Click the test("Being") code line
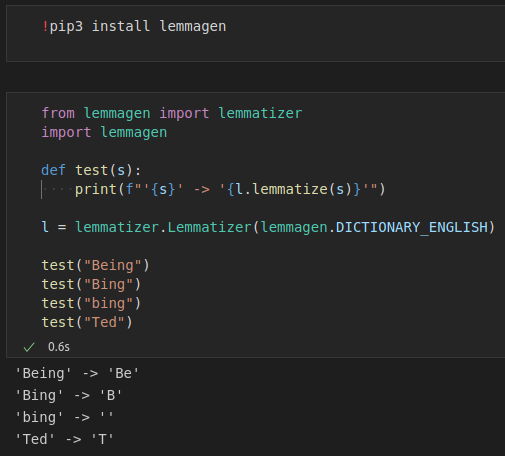Screen dimensions: 505x456 tap(95, 265)
